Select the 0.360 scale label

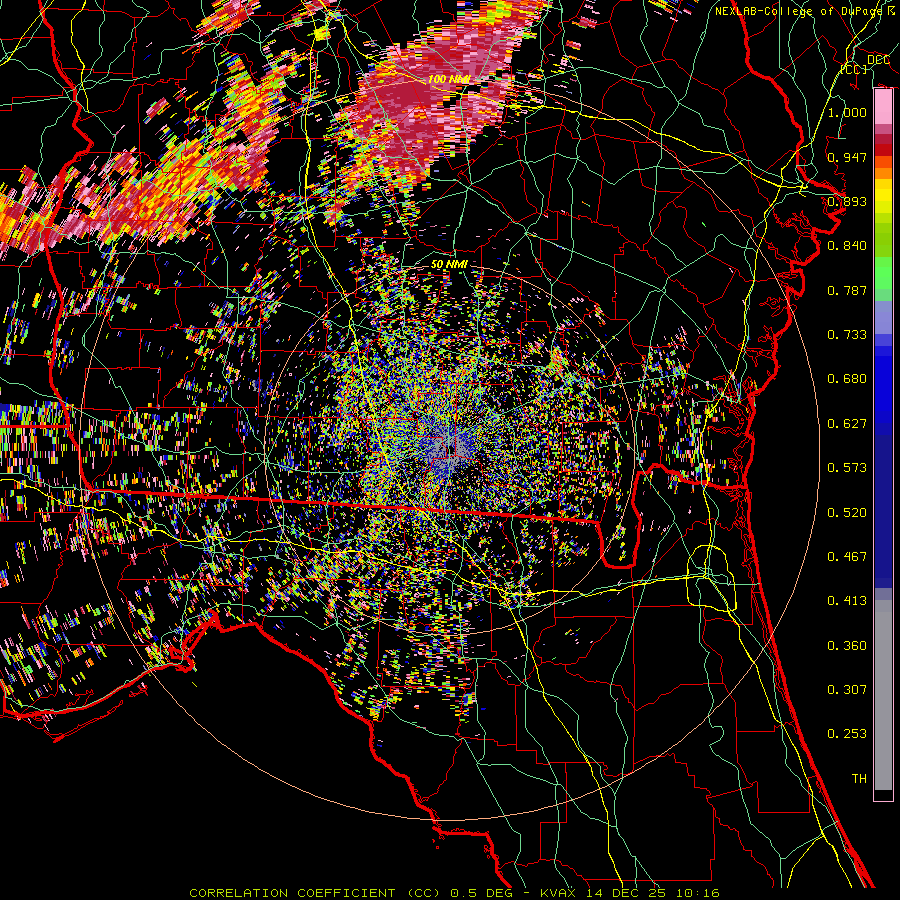(847, 646)
